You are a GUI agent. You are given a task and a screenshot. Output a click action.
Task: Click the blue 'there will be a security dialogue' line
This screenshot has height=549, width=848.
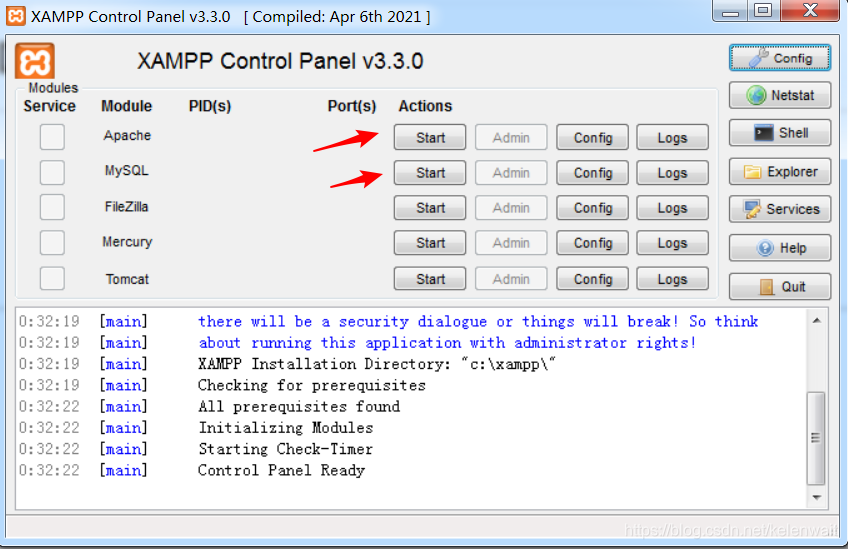pos(478,321)
